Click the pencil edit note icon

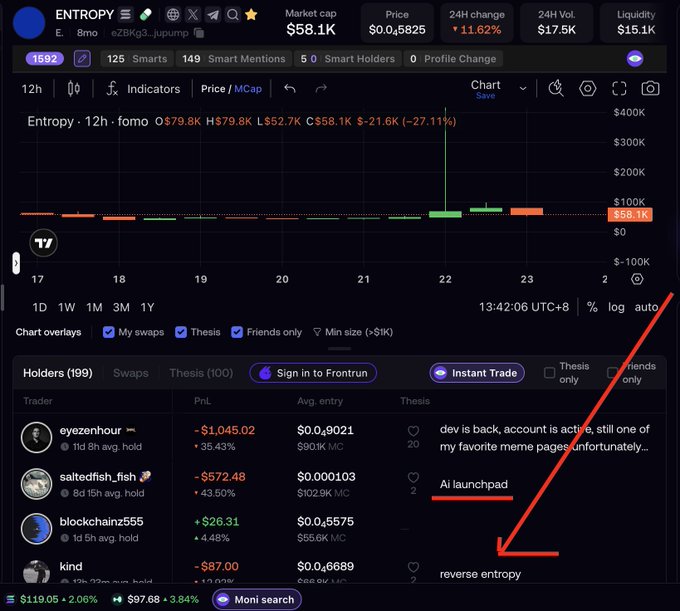[82, 59]
